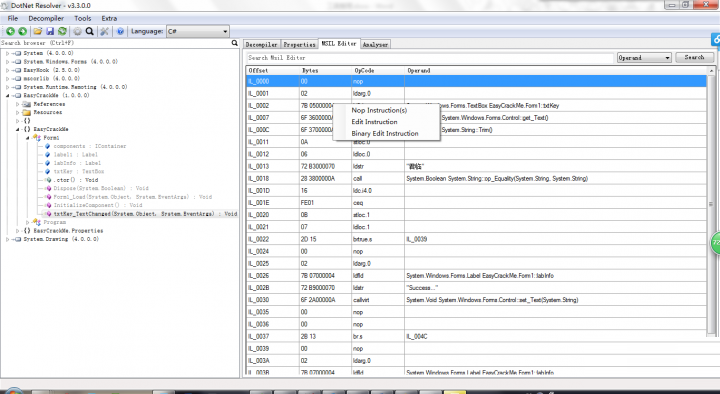The width and height of the screenshot is (720, 394).
Task: Select the IL_002B "Success..." ldstr row
Action: 477,287
